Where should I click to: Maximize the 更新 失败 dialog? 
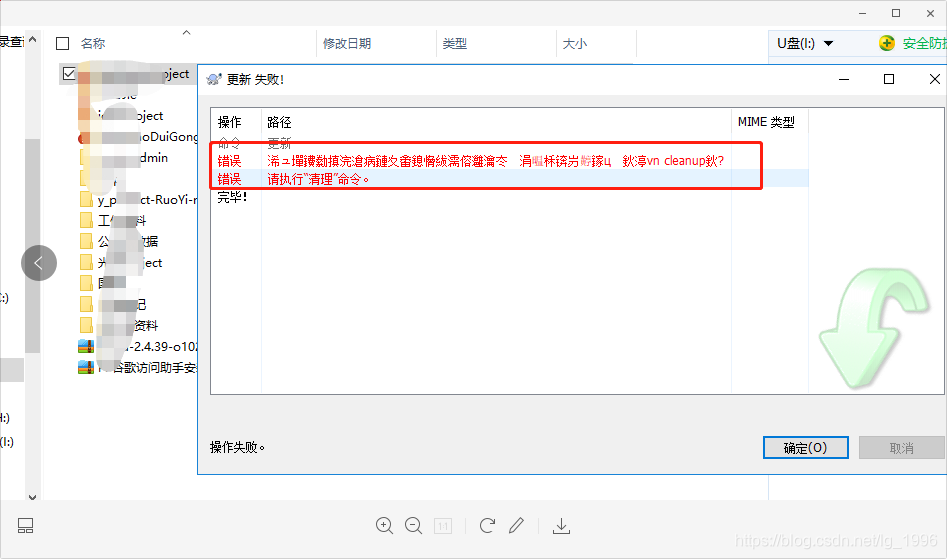(x=889, y=79)
